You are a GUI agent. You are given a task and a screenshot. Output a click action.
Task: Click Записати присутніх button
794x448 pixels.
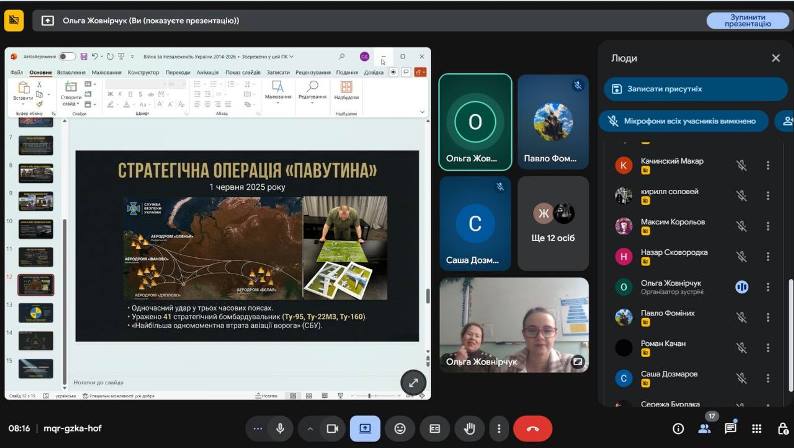(x=695, y=89)
